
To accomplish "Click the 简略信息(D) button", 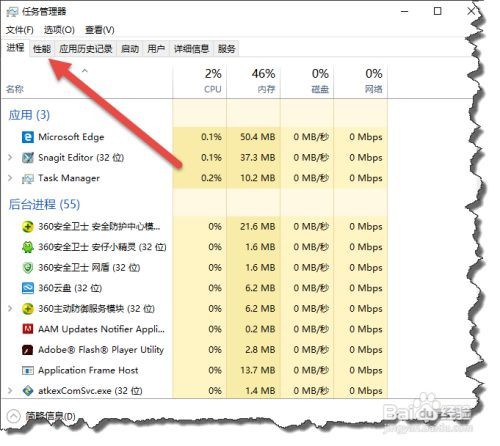I will [50, 416].
